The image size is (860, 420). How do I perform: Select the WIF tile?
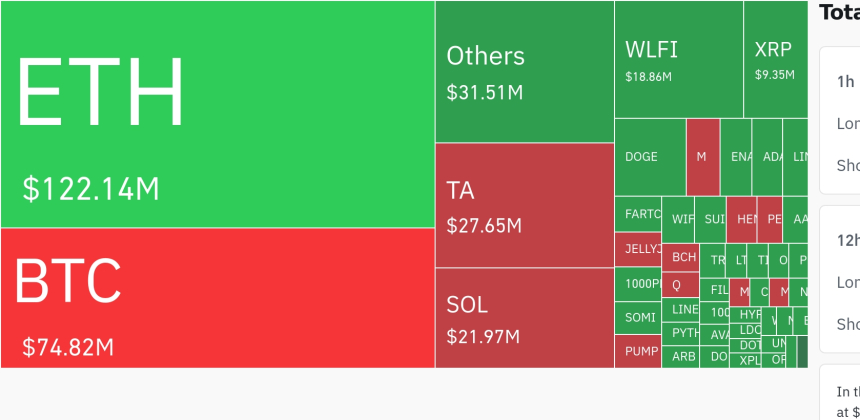(681, 219)
